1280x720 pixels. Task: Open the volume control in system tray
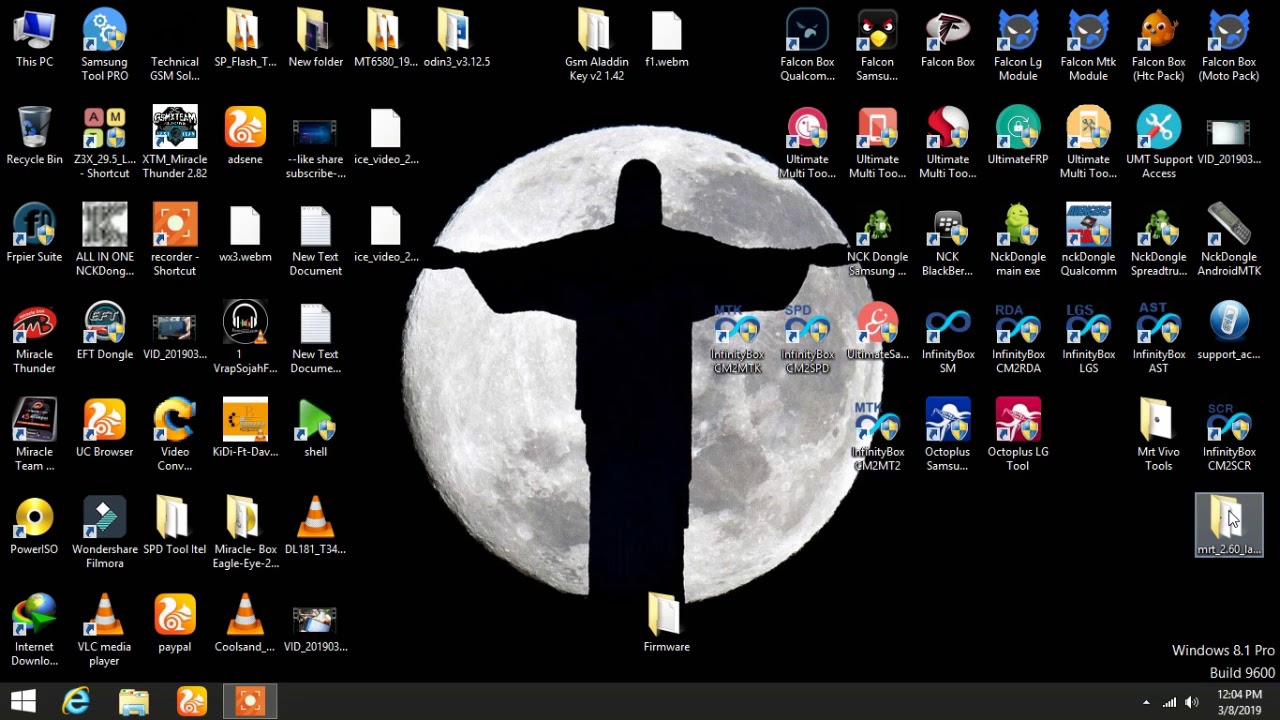click(x=1191, y=702)
